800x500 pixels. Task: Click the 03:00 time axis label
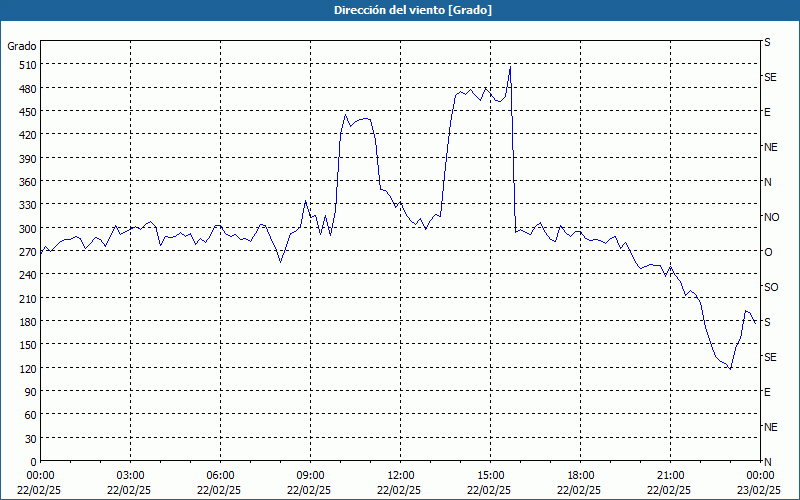coord(130,476)
